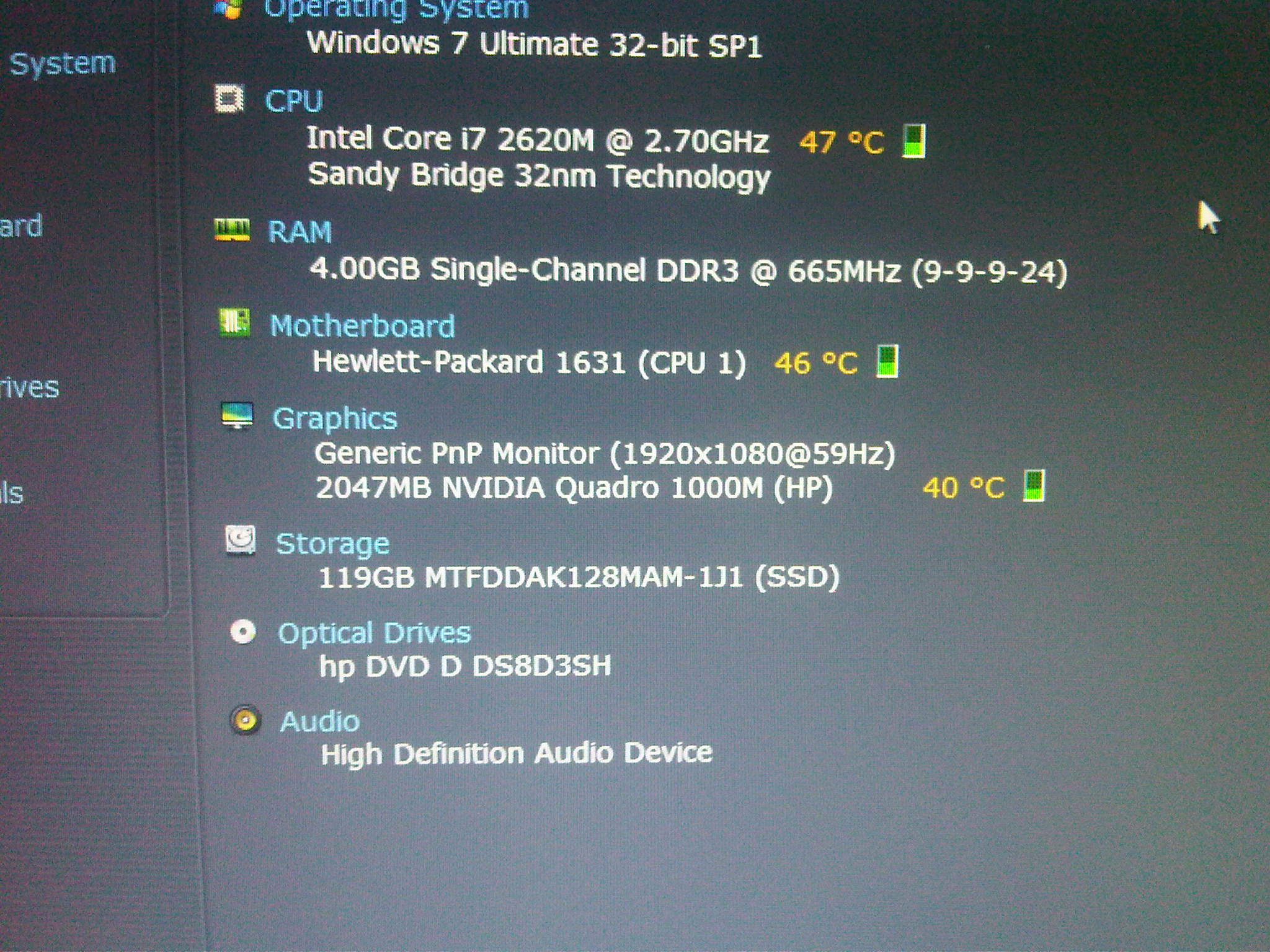This screenshot has width=1270, height=952.
Task: Click the GPU temperature indicator bar
Action: point(1034,485)
